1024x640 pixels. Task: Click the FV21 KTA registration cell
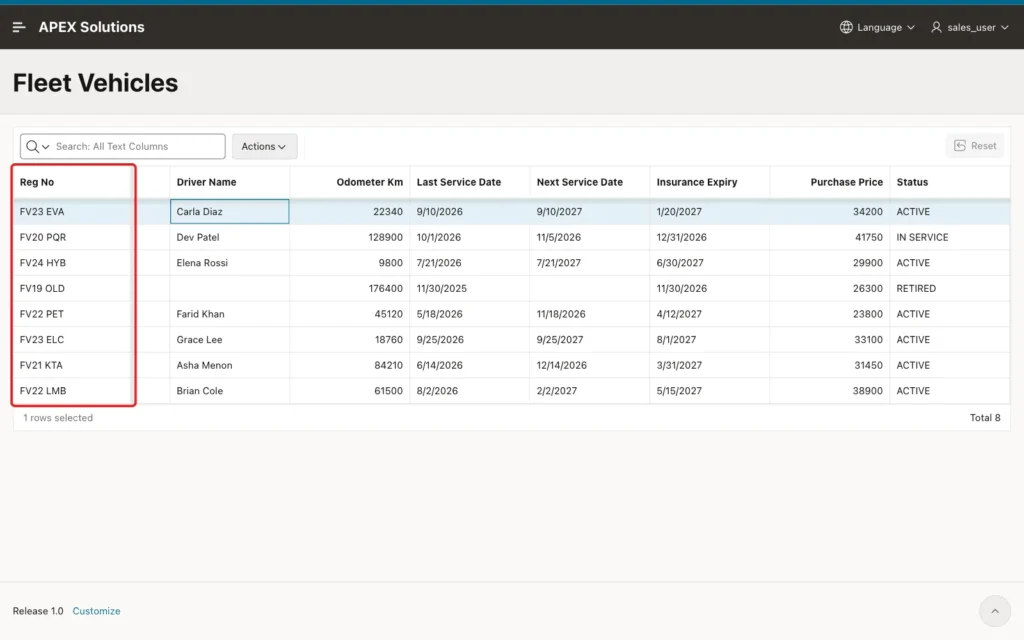pos(72,365)
